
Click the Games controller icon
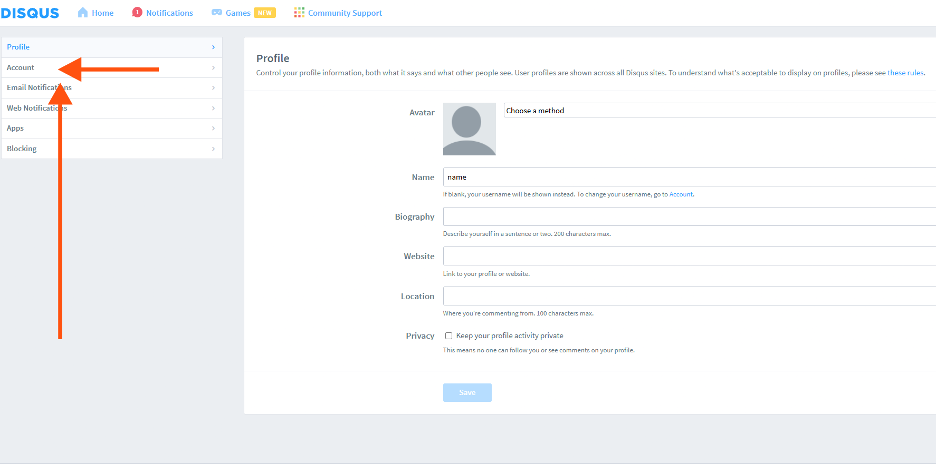[x=217, y=13]
